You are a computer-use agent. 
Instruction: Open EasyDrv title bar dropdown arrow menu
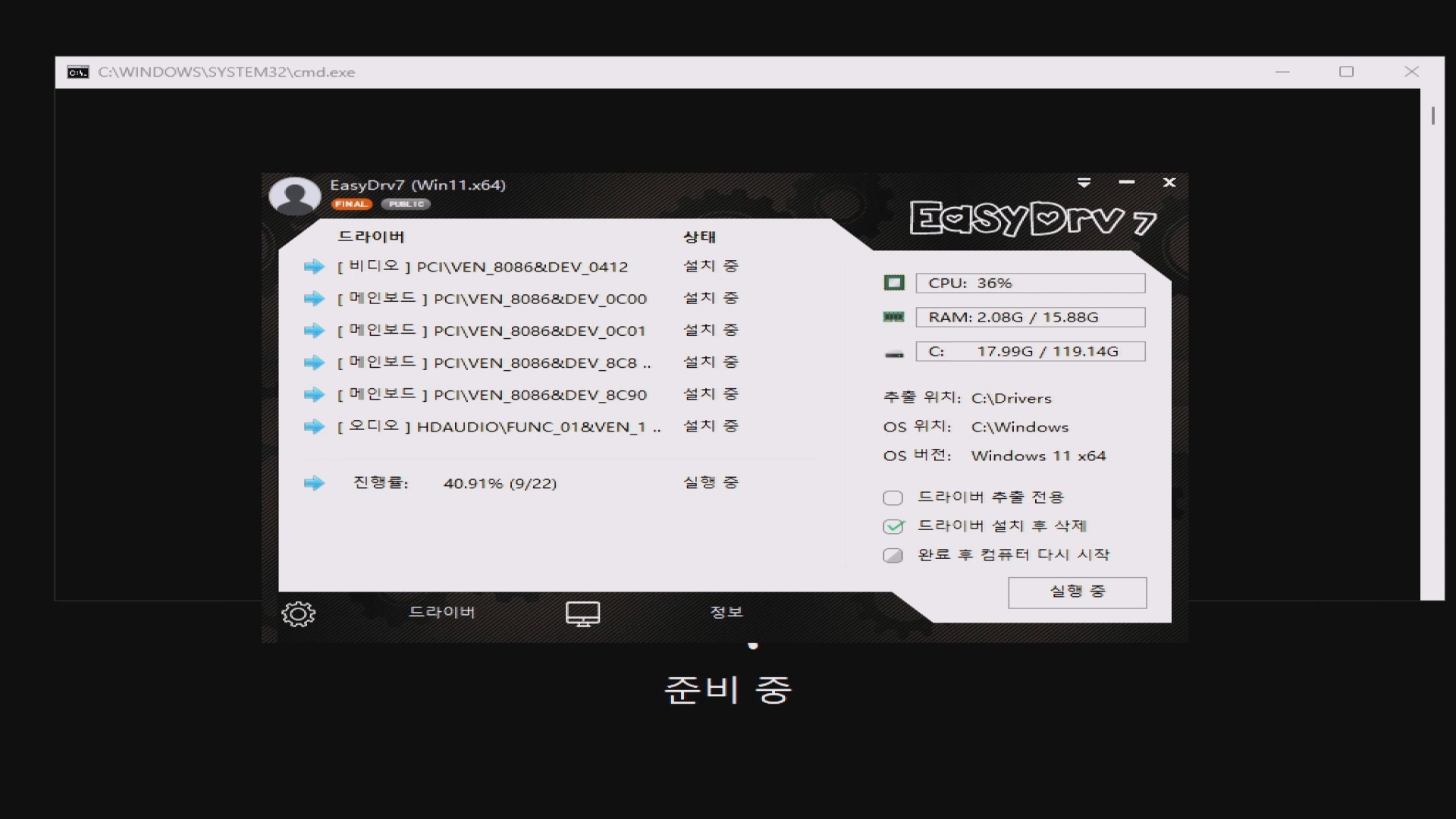pyautogui.click(x=1084, y=183)
